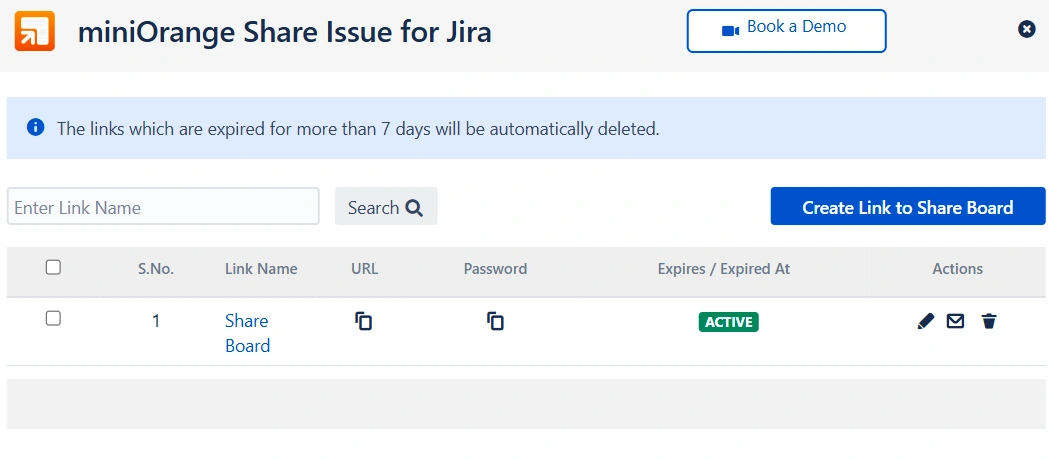Click the ACTIVE status badge

[729, 322]
